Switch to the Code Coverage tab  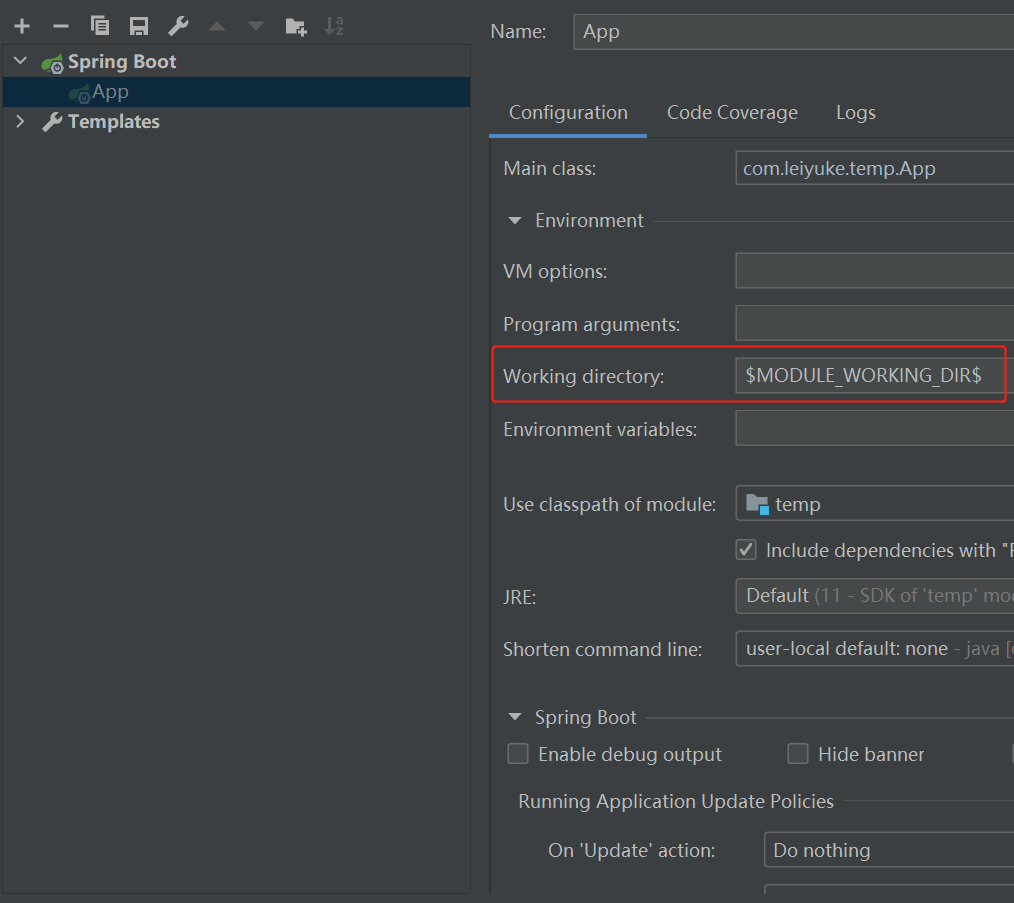tap(732, 113)
